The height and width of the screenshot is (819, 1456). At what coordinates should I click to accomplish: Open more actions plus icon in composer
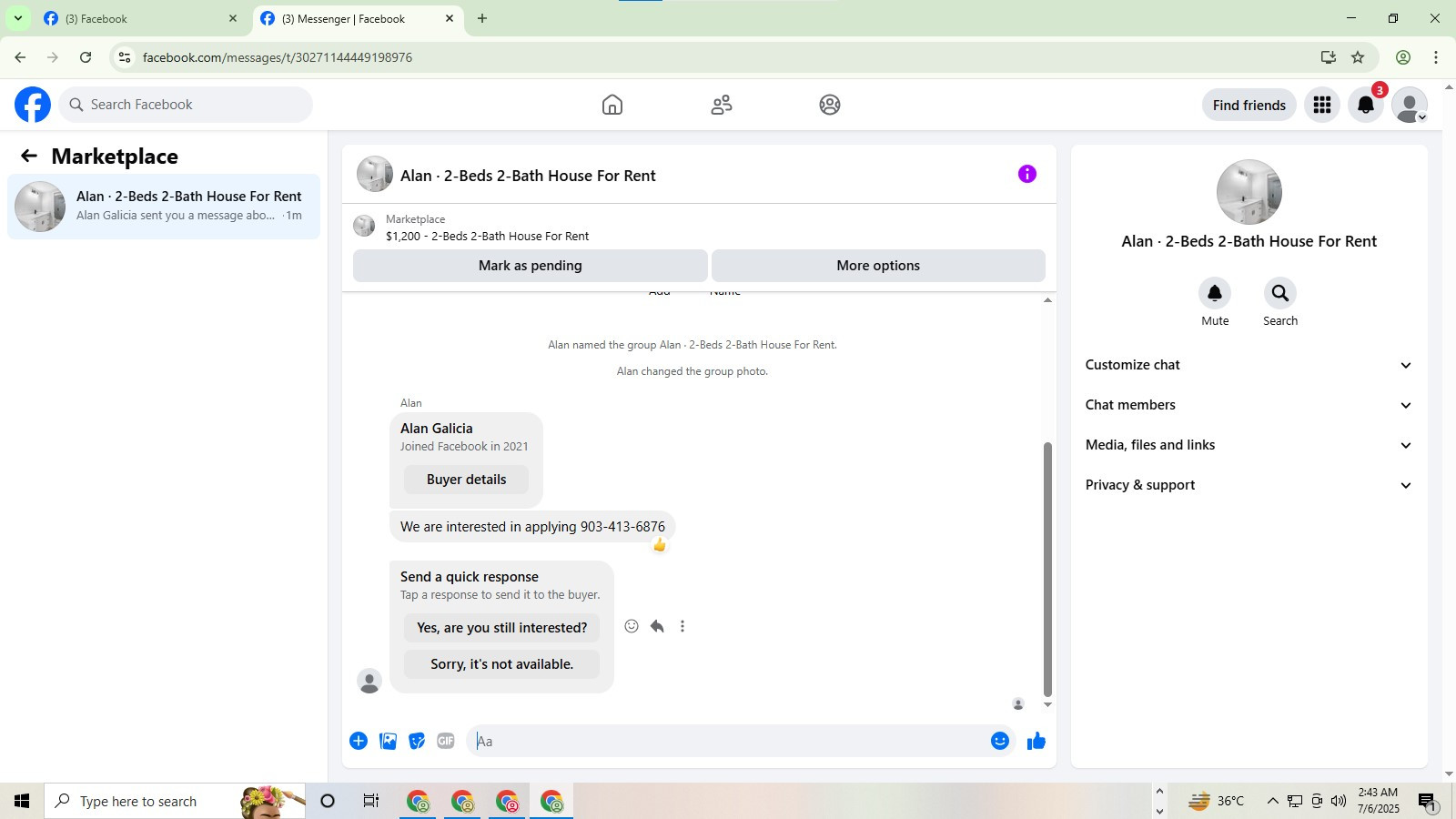pos(359,741)
